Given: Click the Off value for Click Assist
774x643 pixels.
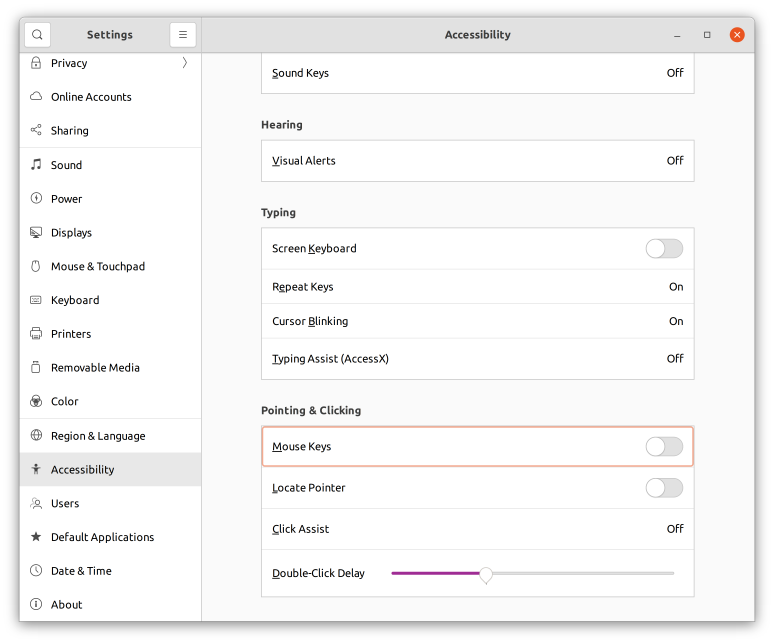Looking at the screenshot, I should (675, 529).
